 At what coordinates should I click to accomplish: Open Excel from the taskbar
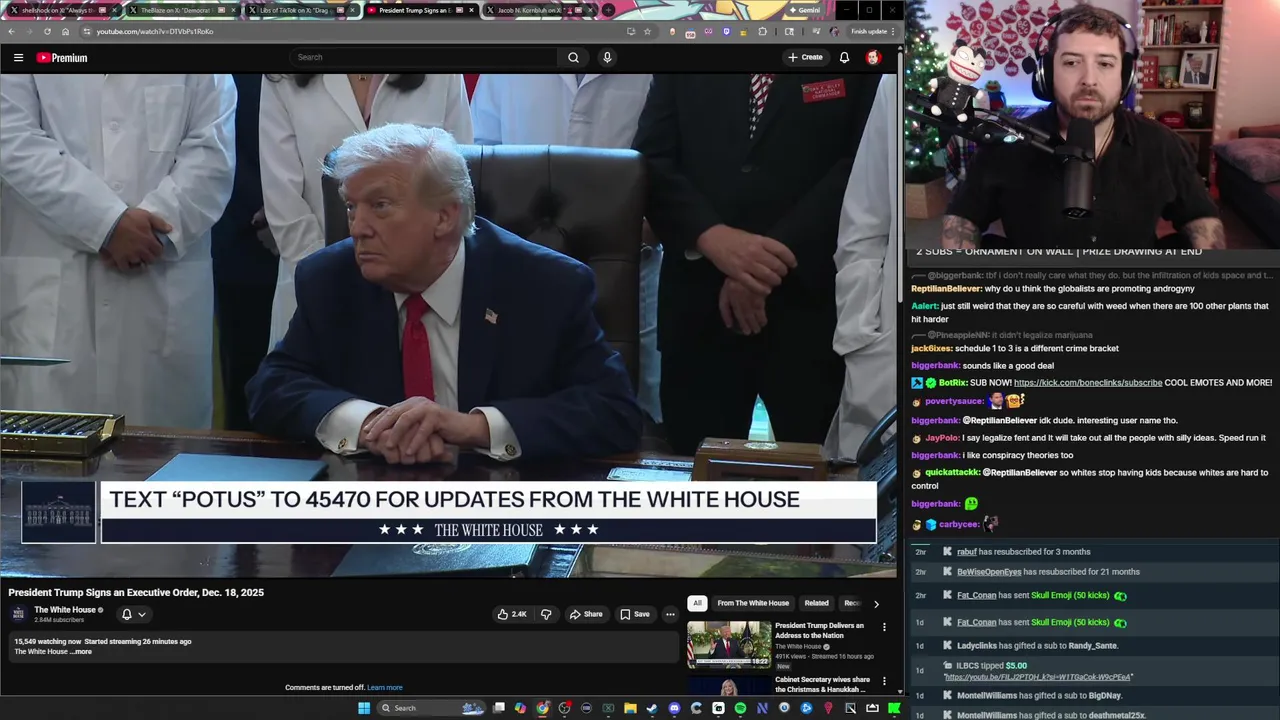click(608, 708)
